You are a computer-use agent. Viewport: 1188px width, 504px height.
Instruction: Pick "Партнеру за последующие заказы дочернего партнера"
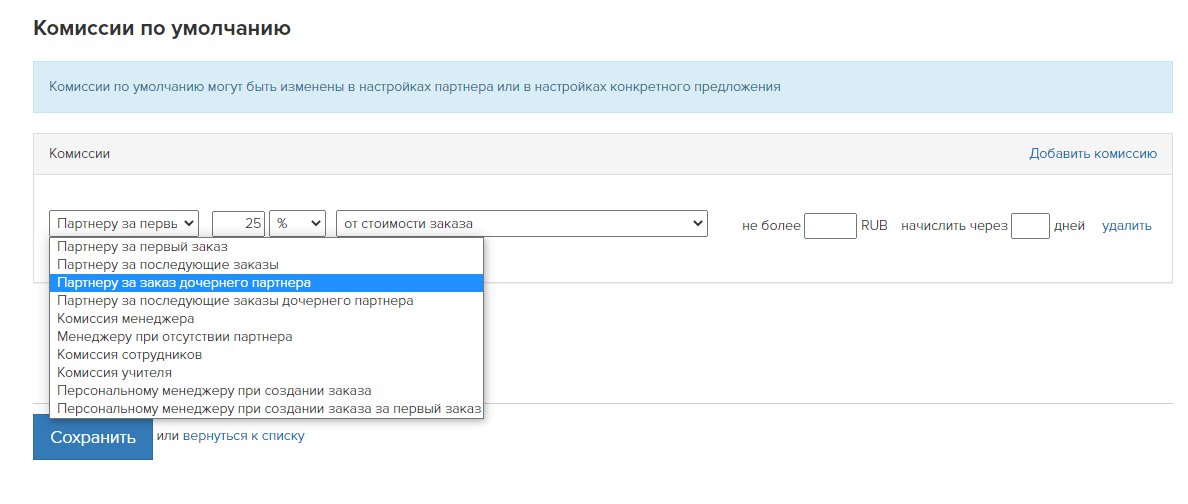(266, 301)
